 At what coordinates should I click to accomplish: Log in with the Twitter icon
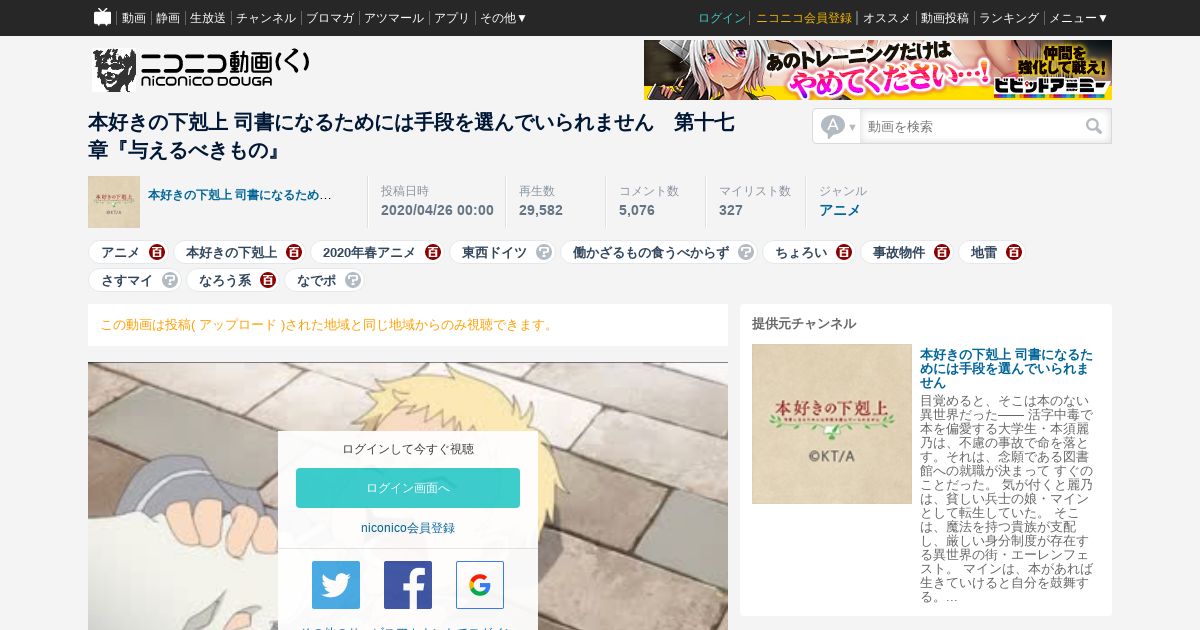336,585
